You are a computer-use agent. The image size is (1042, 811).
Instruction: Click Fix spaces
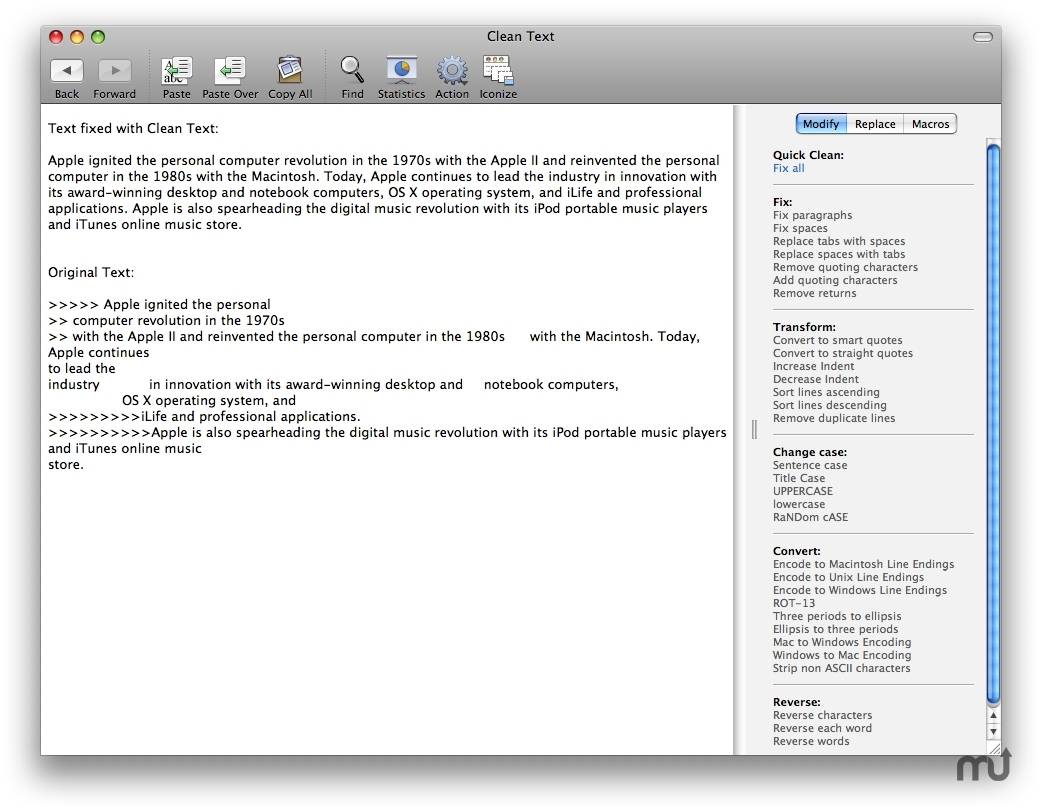coord(800,228)
